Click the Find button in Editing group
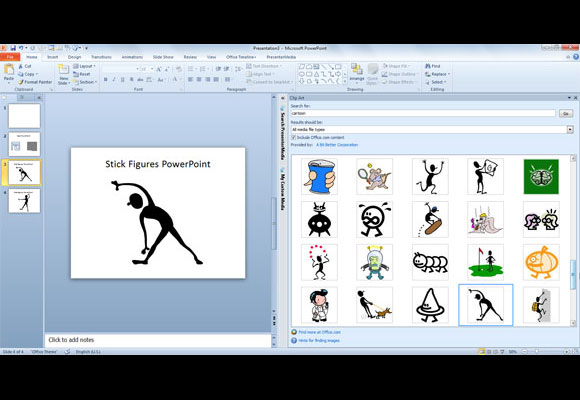The height and width of the screenshot is (400, 580). 433,66
